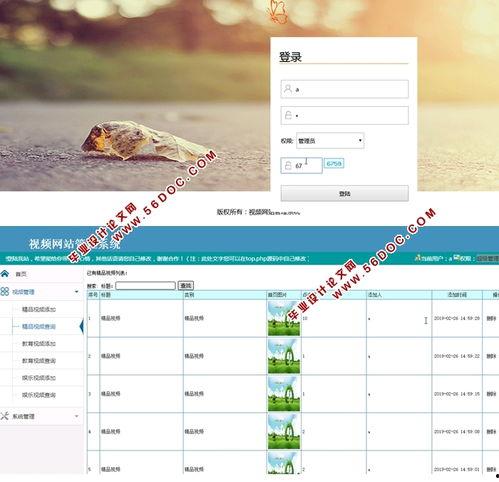
Task: Click the home icon in sidebar
Action: 5,274
